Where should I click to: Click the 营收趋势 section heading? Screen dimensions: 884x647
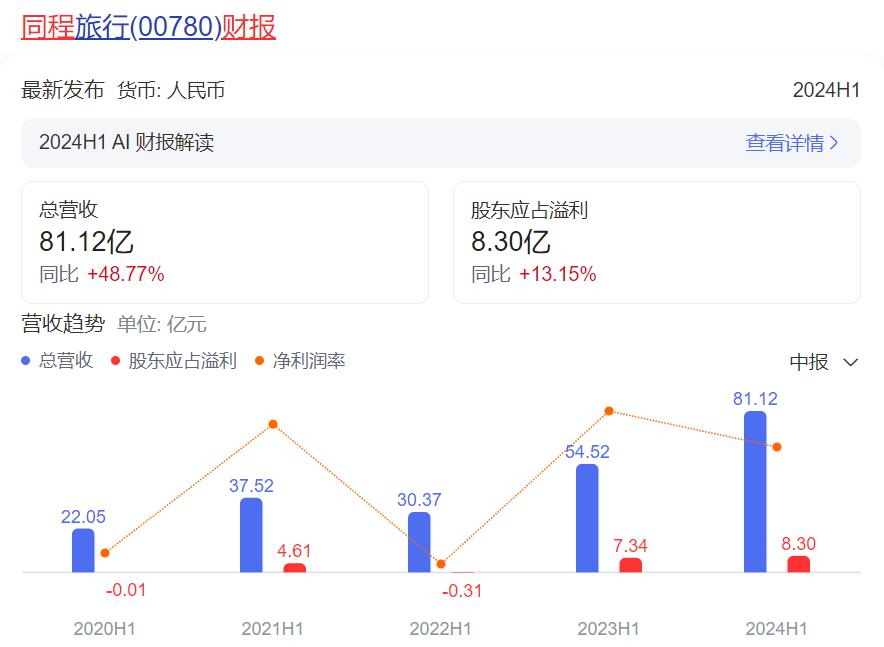click(63, 324)
